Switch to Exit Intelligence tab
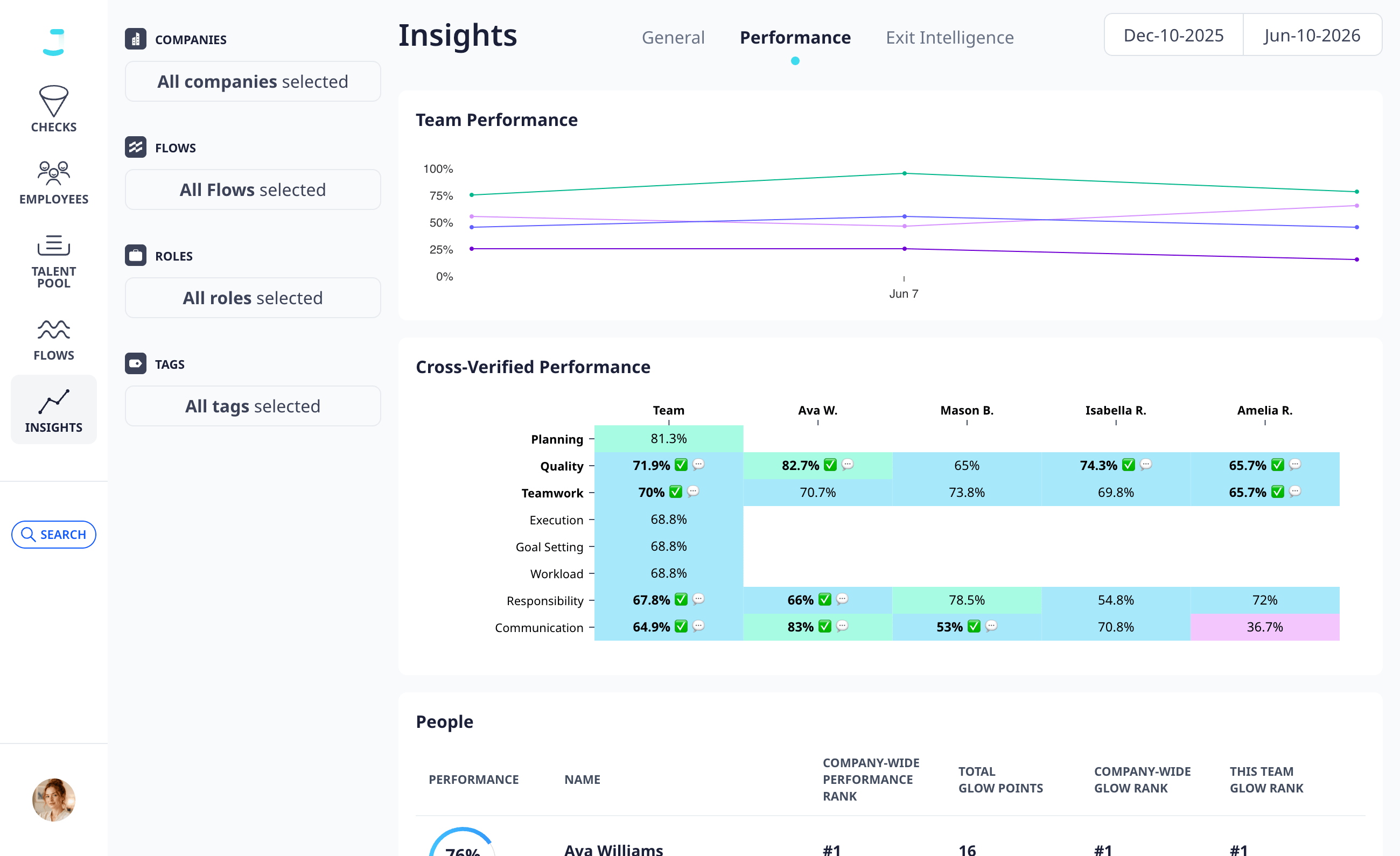 pyautogui.click(x=950, y=38)
